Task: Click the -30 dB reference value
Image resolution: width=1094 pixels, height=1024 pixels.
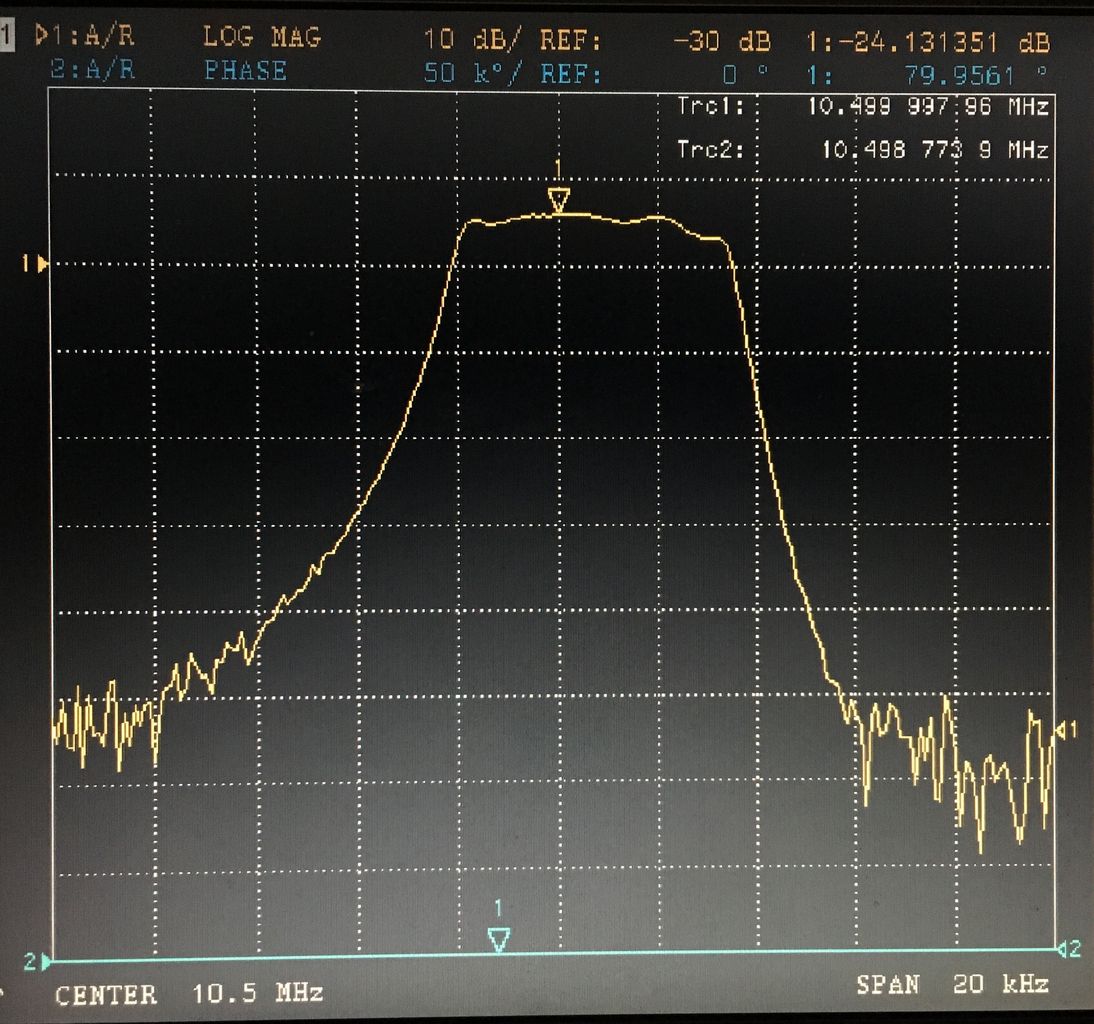Action: pyautogui.click(x=721, y=41)
